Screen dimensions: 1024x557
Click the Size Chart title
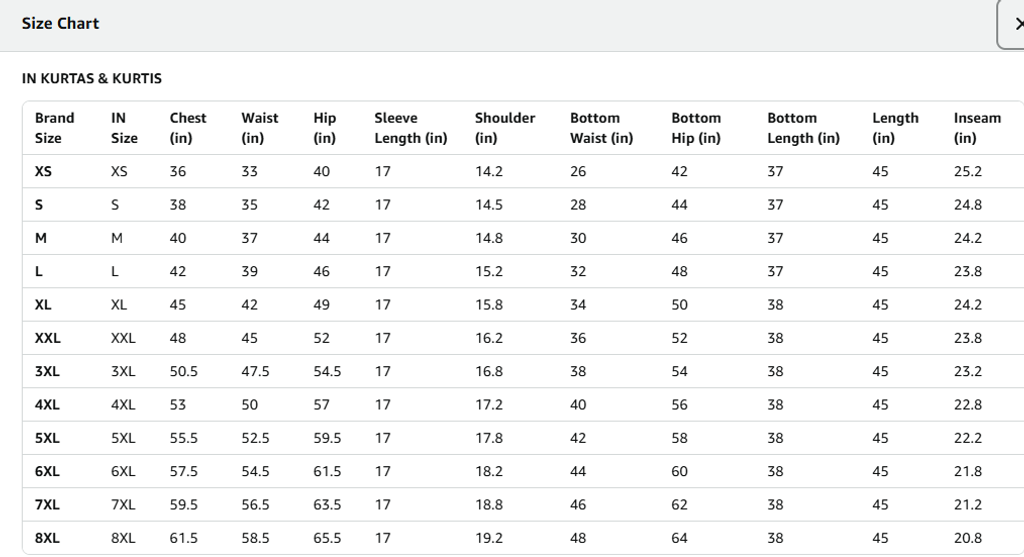(60, 23)
